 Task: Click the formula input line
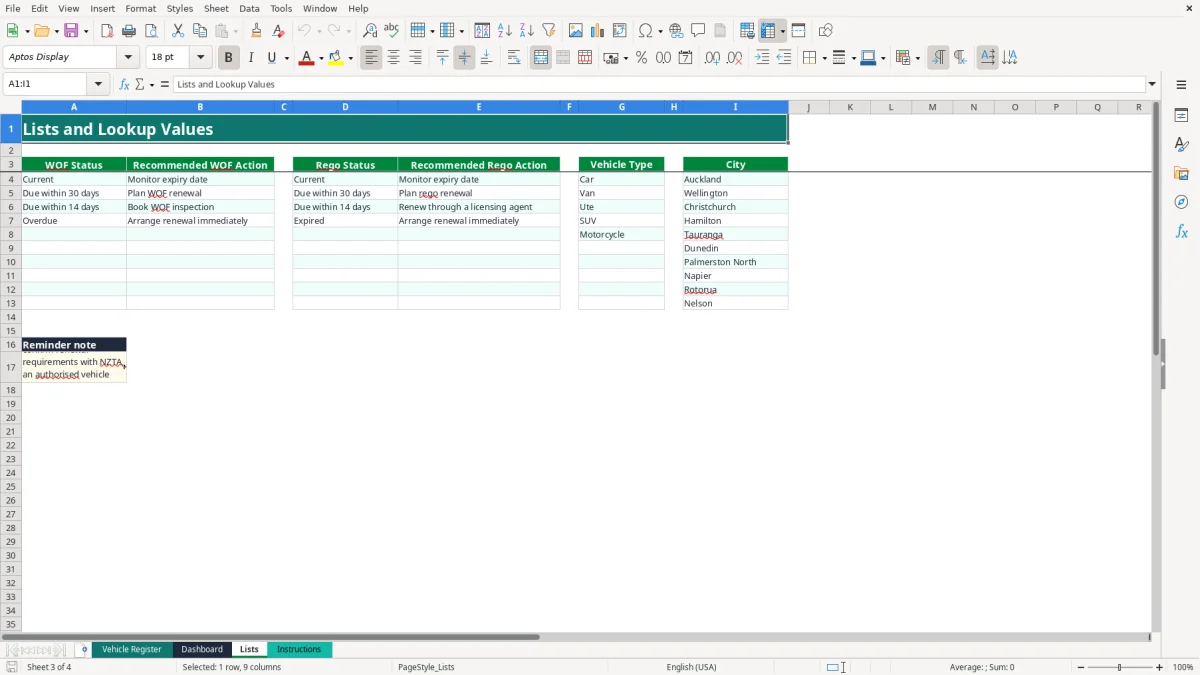point(659,84)
